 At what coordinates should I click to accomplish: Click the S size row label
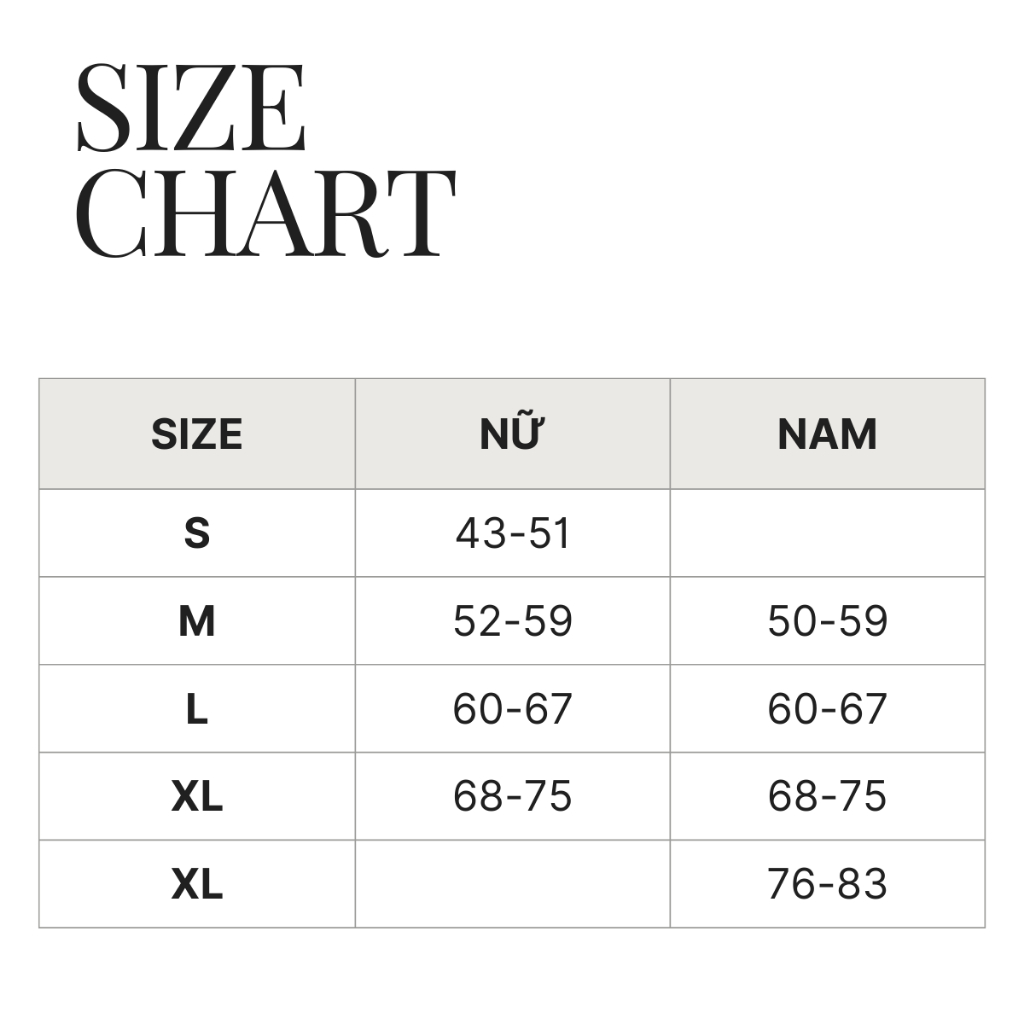(197, 533)
